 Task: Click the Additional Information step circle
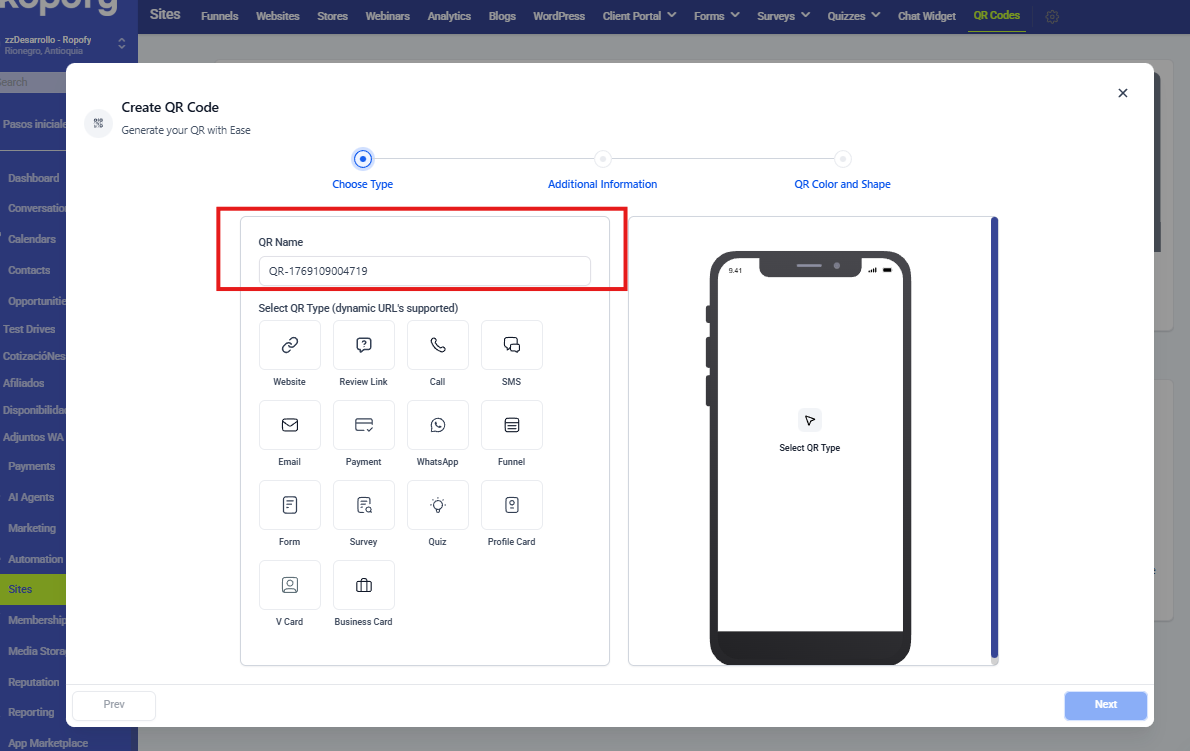click(603, 159)
